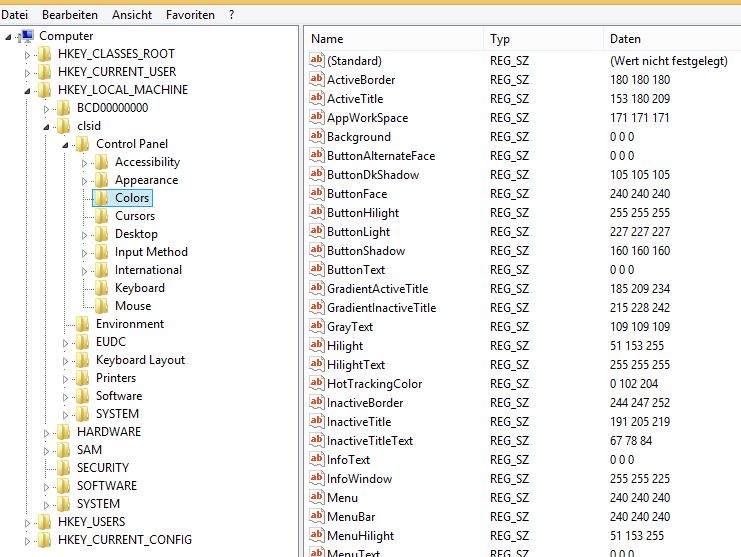741x557 pixels.
Task: Expand the HKEY_USERS node arrow
Action: [27, 523]
